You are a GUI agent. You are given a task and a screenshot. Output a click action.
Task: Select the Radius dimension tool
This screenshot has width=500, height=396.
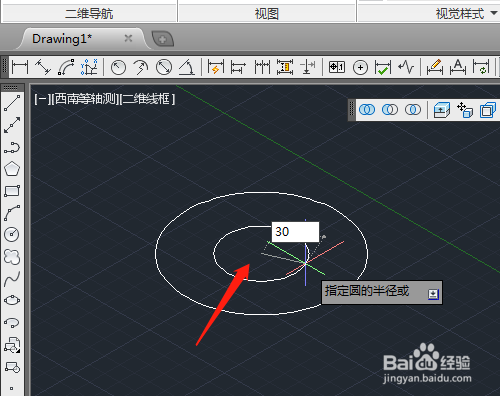pos(118,67)
